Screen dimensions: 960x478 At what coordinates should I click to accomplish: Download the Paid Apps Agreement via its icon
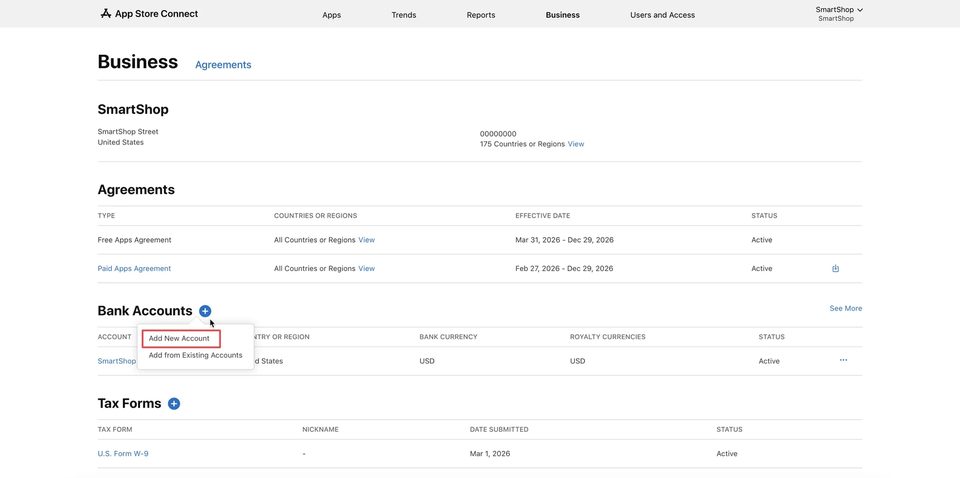pos(835,269)
